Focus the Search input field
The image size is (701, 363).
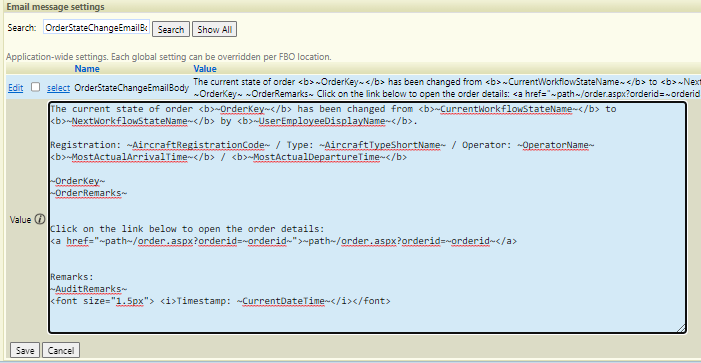point(97,27)
